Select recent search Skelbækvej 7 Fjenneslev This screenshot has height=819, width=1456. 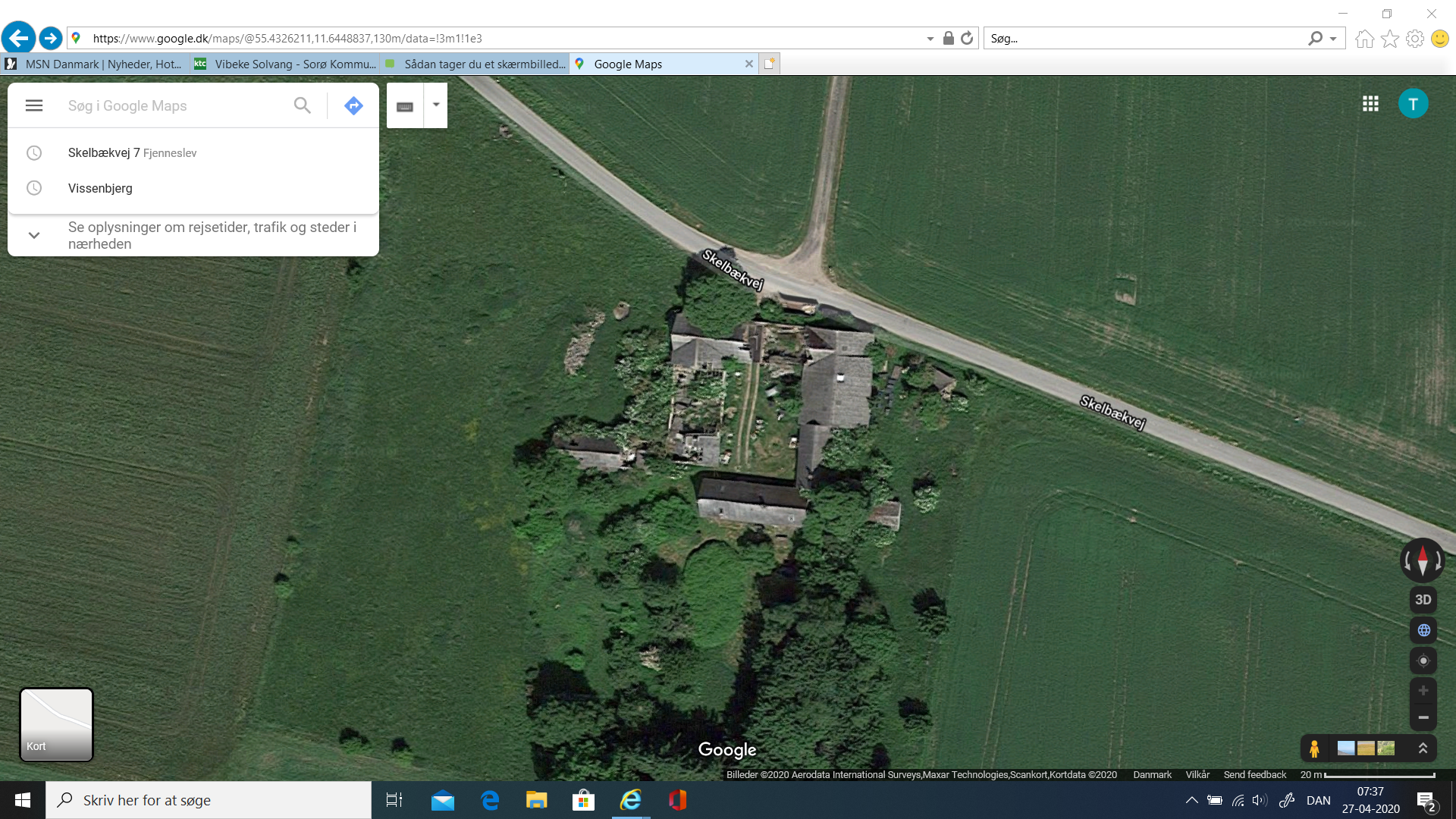193,152
